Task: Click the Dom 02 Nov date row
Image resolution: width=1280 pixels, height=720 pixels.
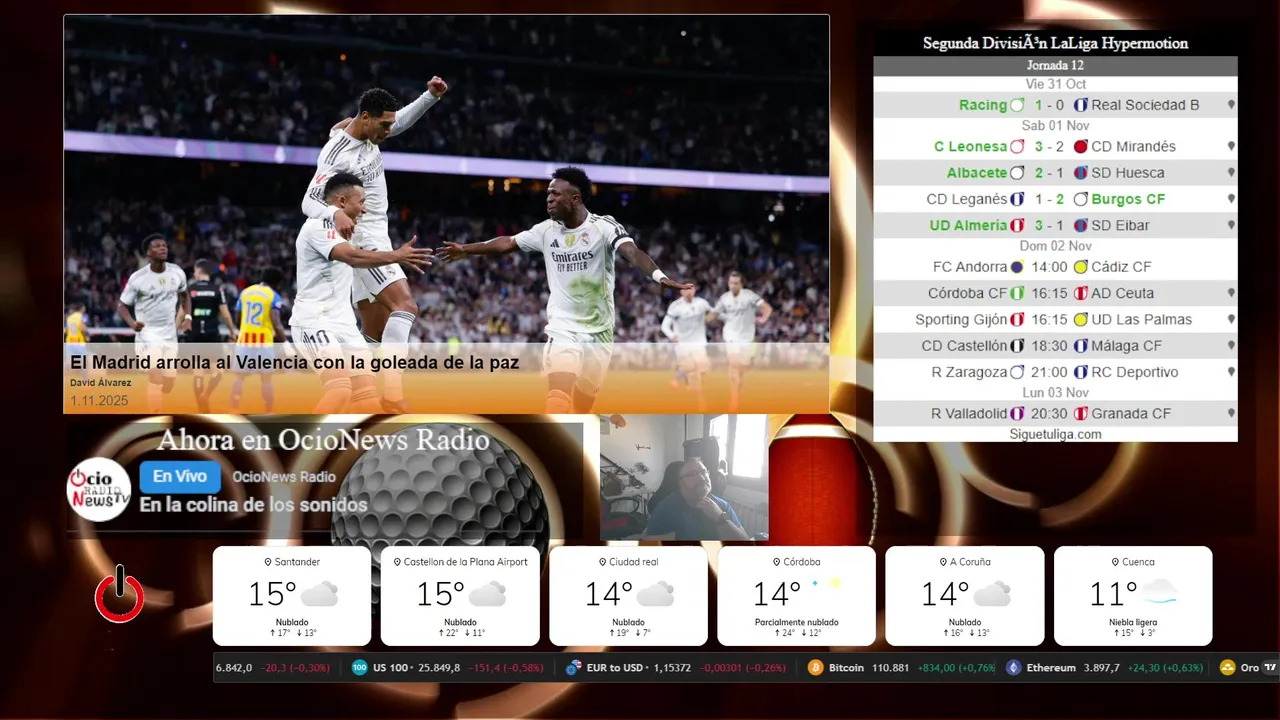Action: pyautogui.click(x=1055, y=246)
